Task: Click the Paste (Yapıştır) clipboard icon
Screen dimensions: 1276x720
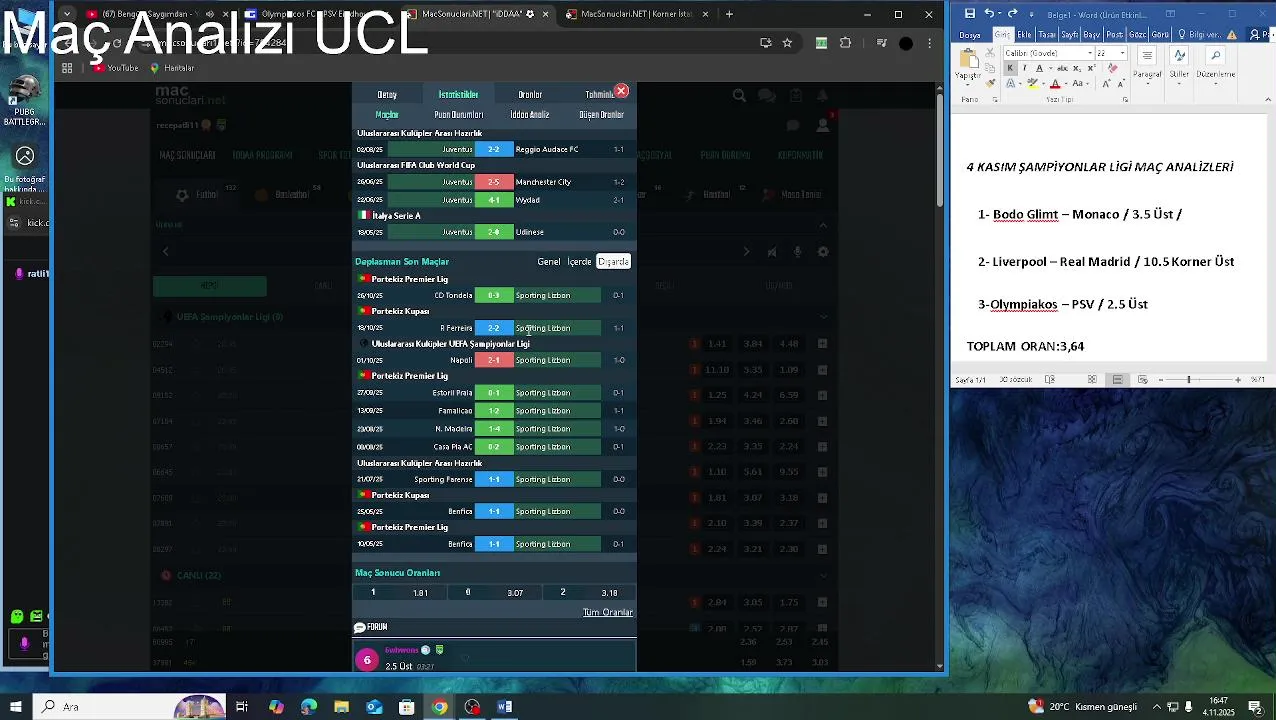Action: [x=969, y=58]
